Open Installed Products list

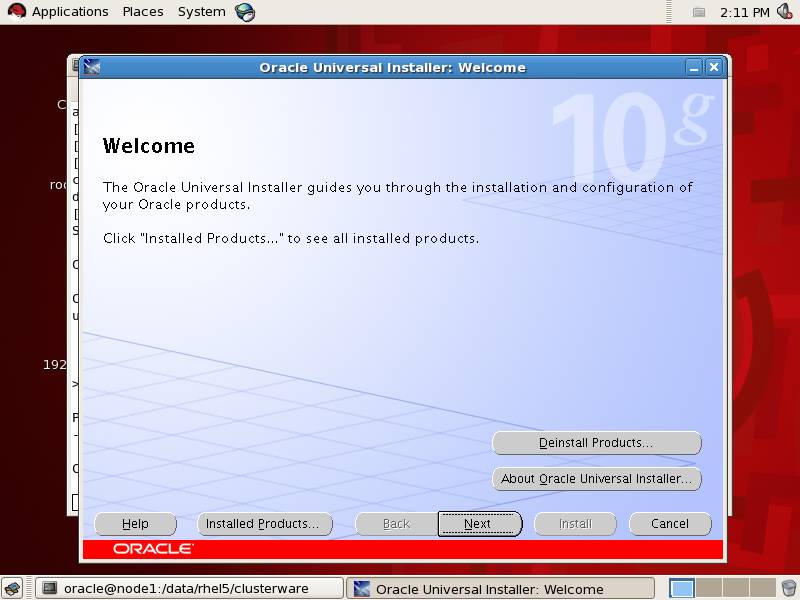265,524
